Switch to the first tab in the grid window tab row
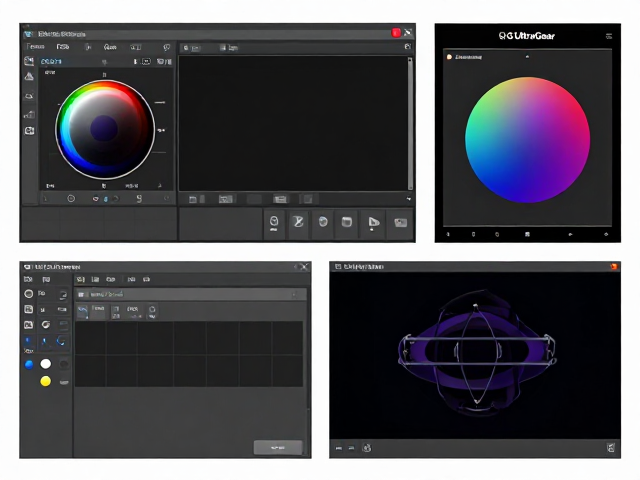This screenshot has width=640, height=480. click(x=81, y=280)
